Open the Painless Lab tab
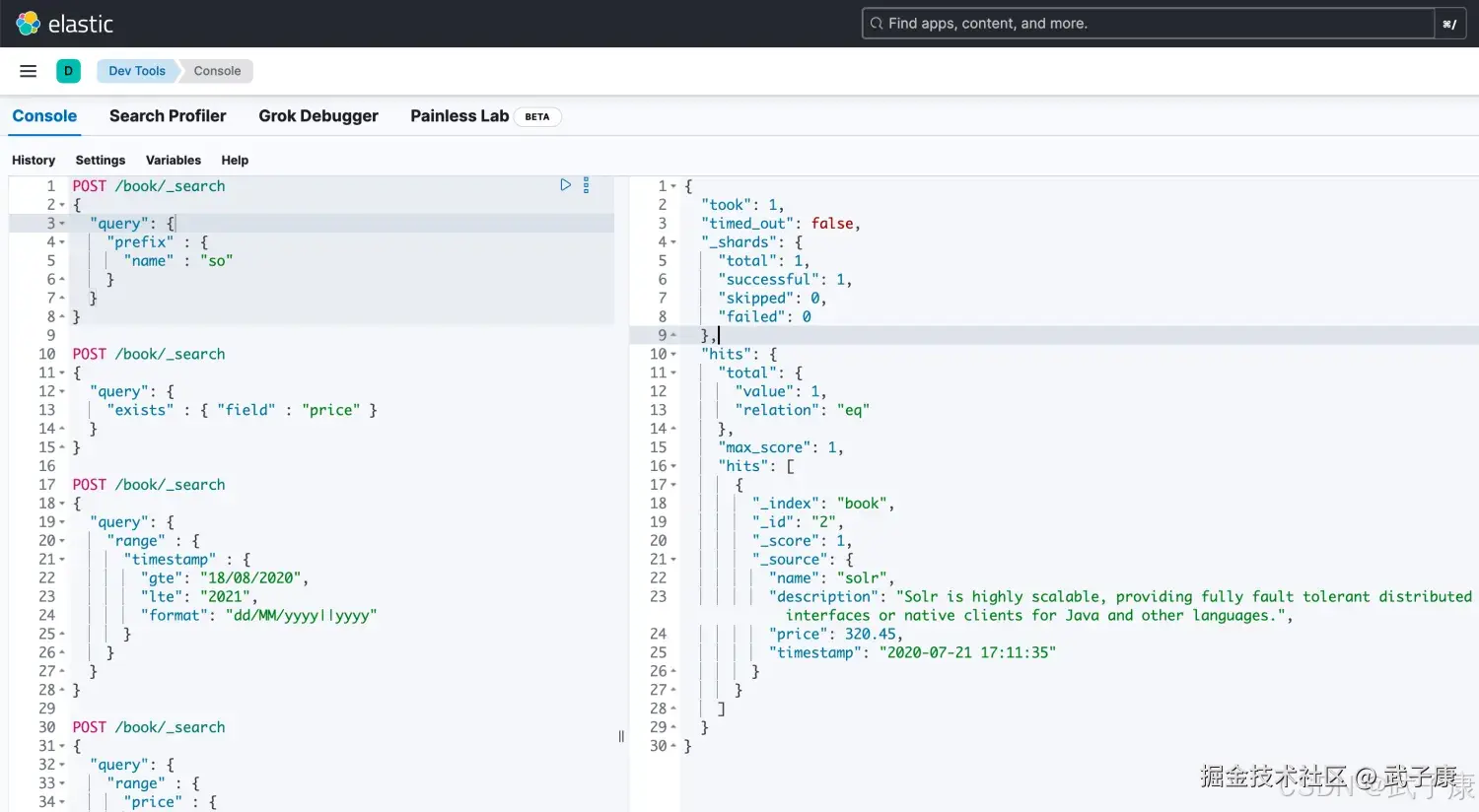 [x=459, y=116]
